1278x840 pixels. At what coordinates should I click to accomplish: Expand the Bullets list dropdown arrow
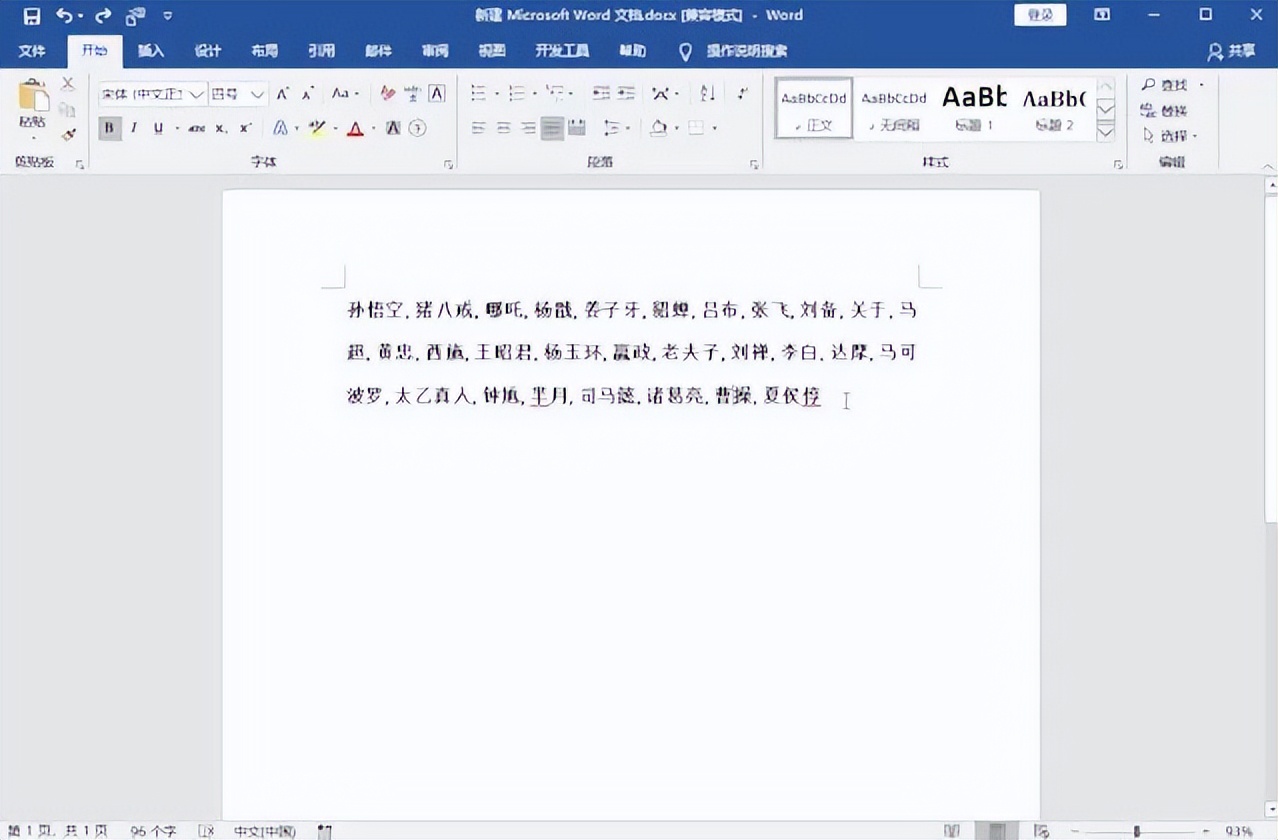496,91
